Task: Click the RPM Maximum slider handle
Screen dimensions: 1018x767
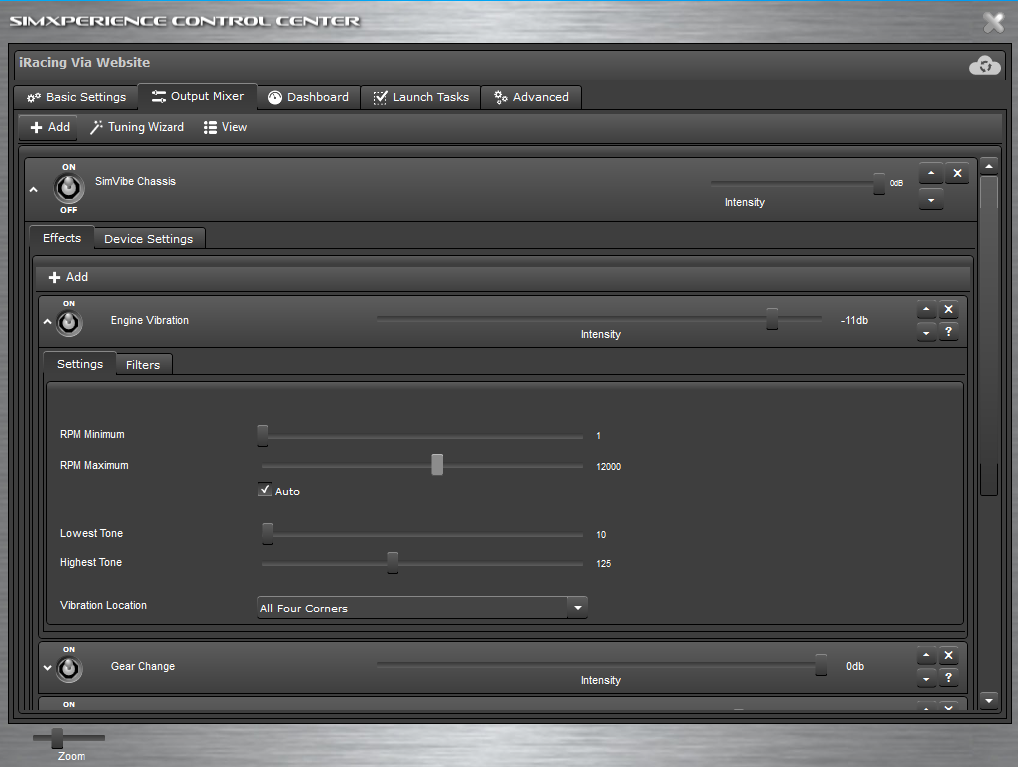Action: pyautogui.click(x=437, y=465)
